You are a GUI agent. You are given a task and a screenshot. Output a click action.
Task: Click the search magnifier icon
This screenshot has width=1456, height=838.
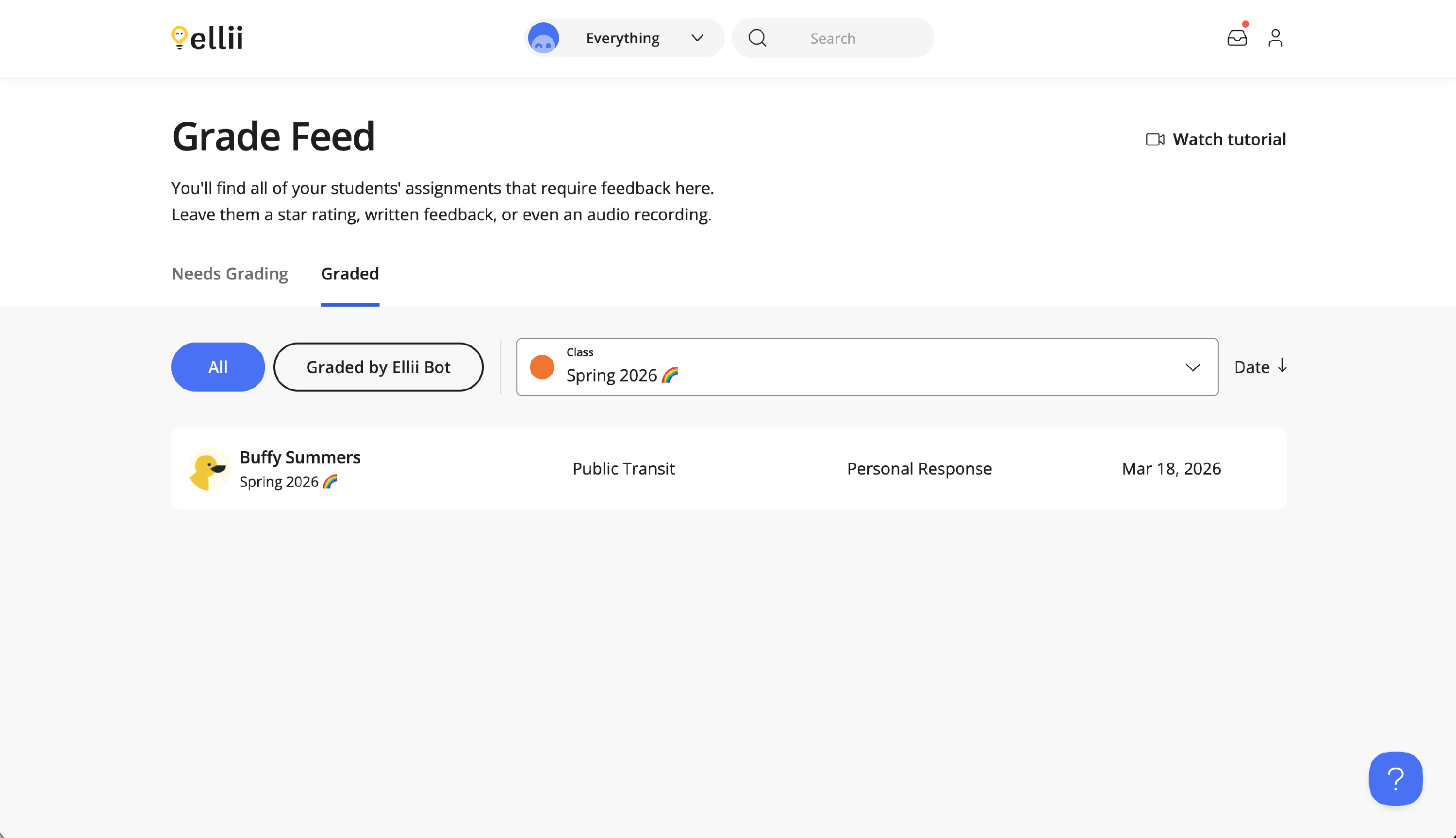tap(757, 38)
